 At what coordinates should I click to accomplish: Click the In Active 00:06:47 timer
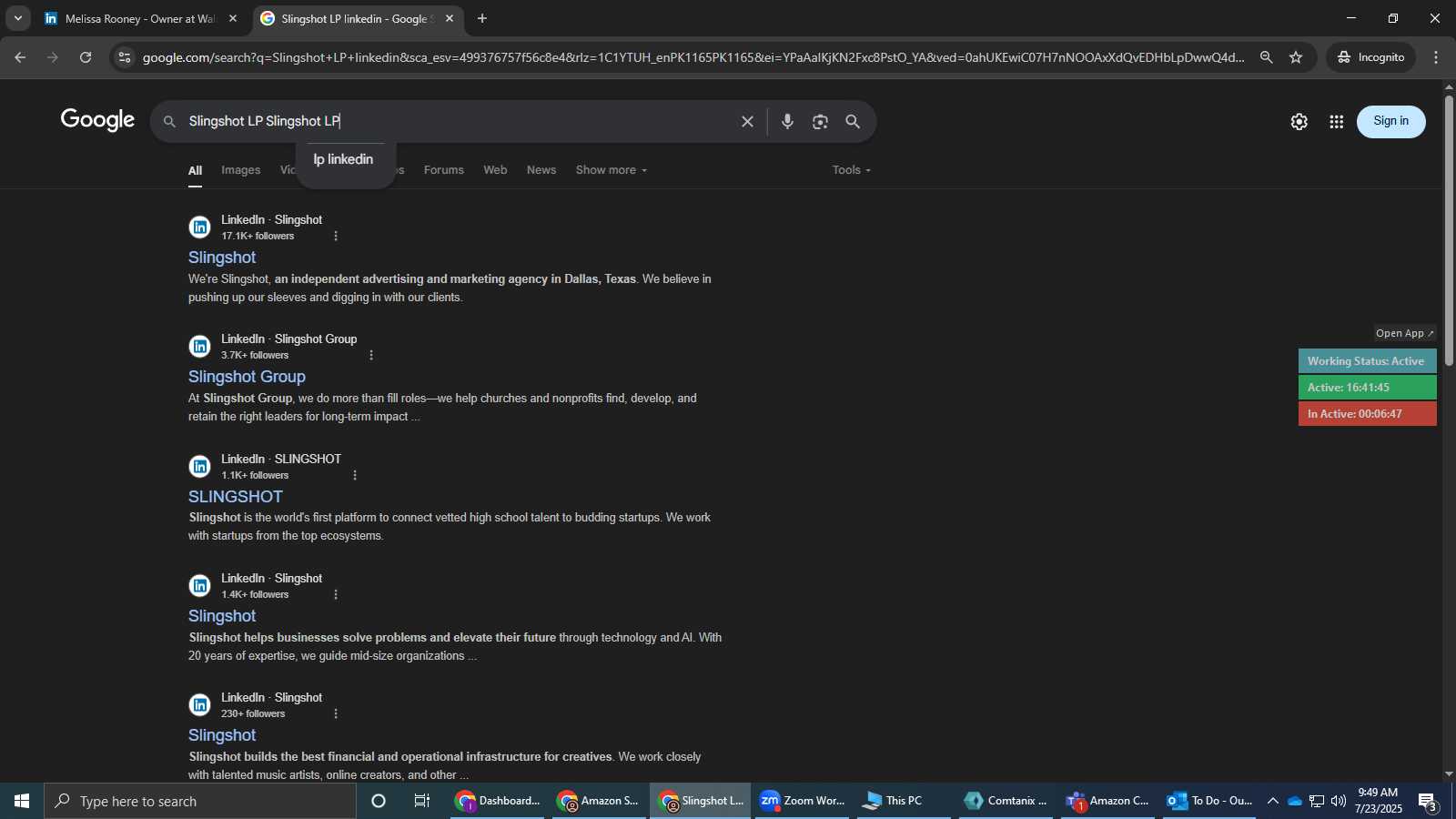pyautogui.click(x=1367, y=414)
